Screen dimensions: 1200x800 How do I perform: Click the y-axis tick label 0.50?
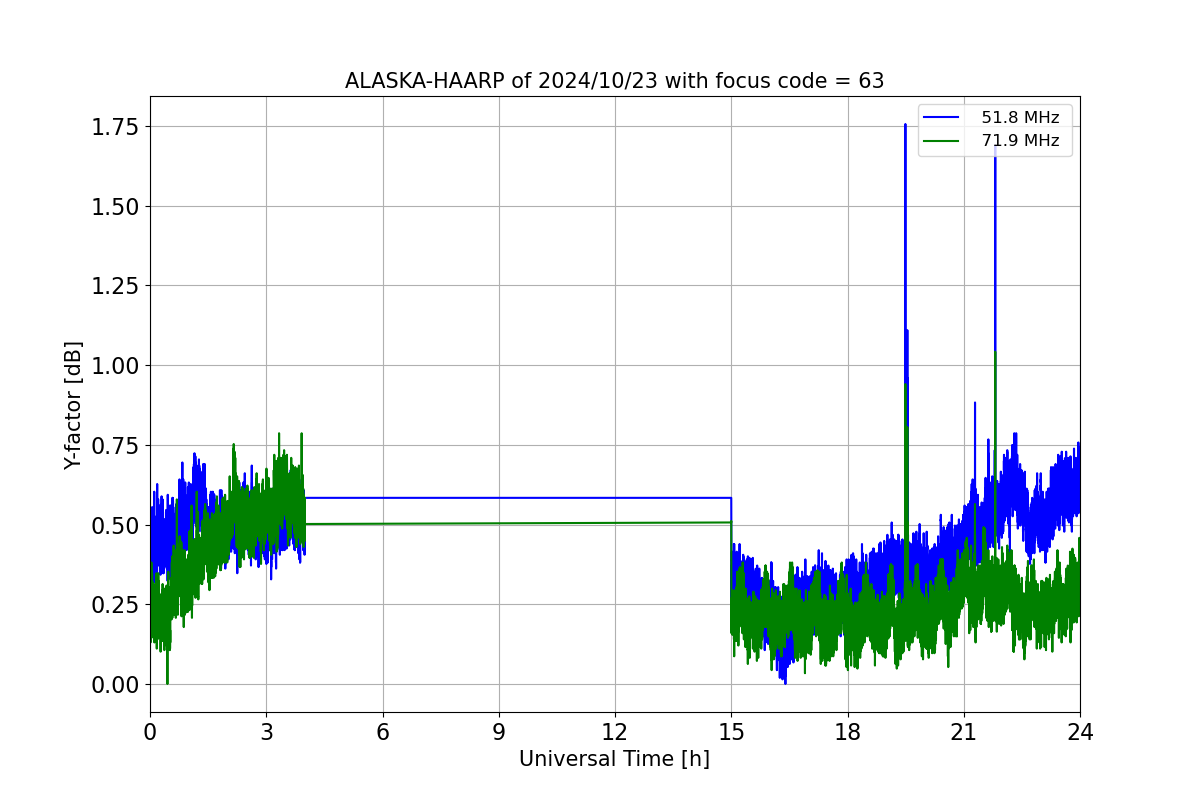pos(114,525)
